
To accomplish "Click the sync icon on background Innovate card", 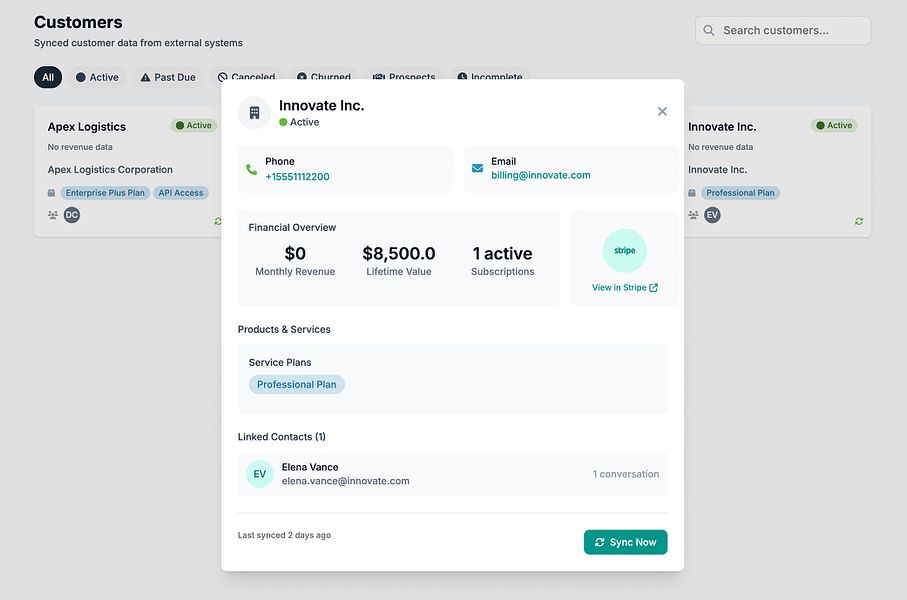I will click(x=859, y=221).
